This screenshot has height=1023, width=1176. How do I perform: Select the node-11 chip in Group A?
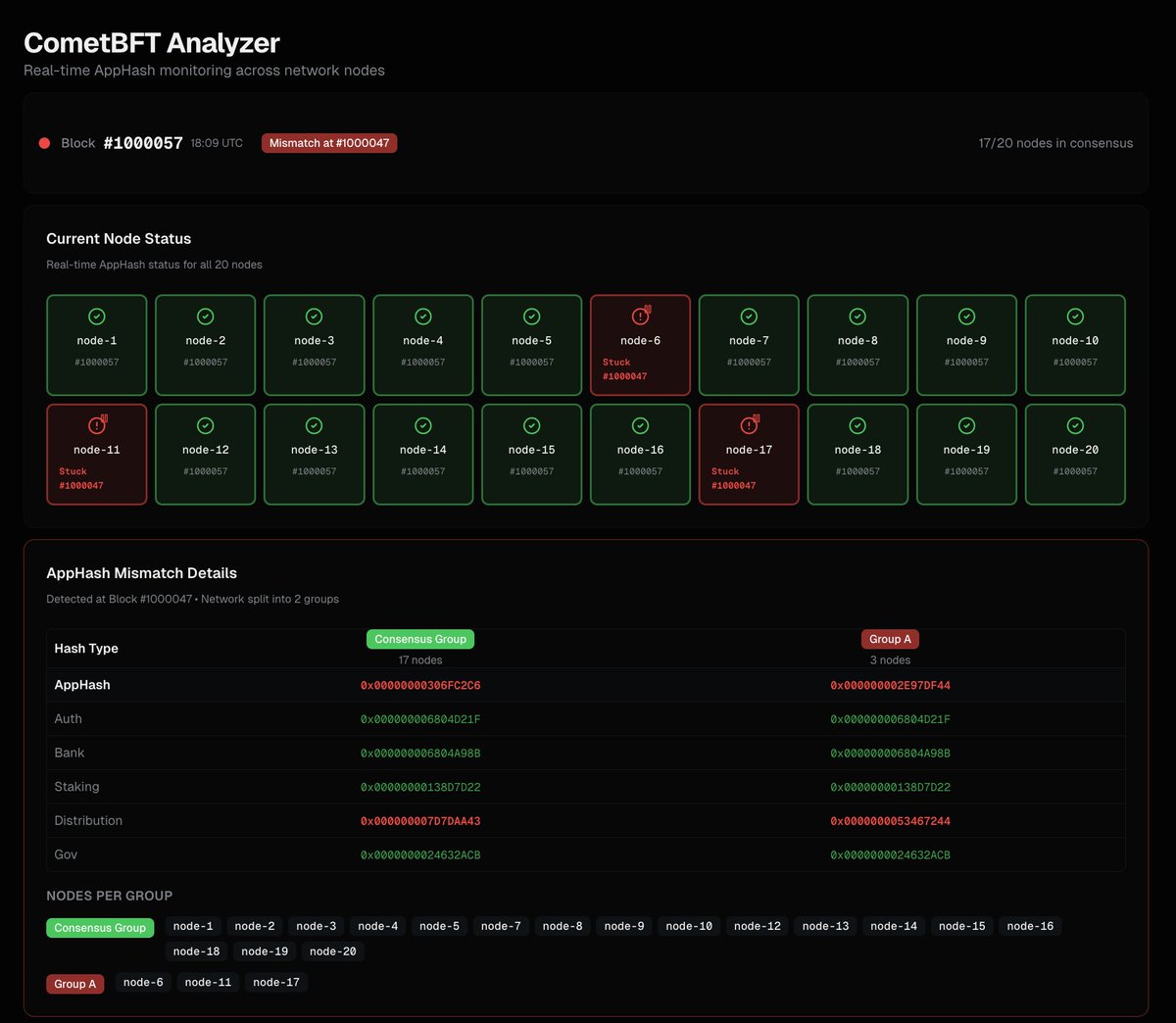208,982
